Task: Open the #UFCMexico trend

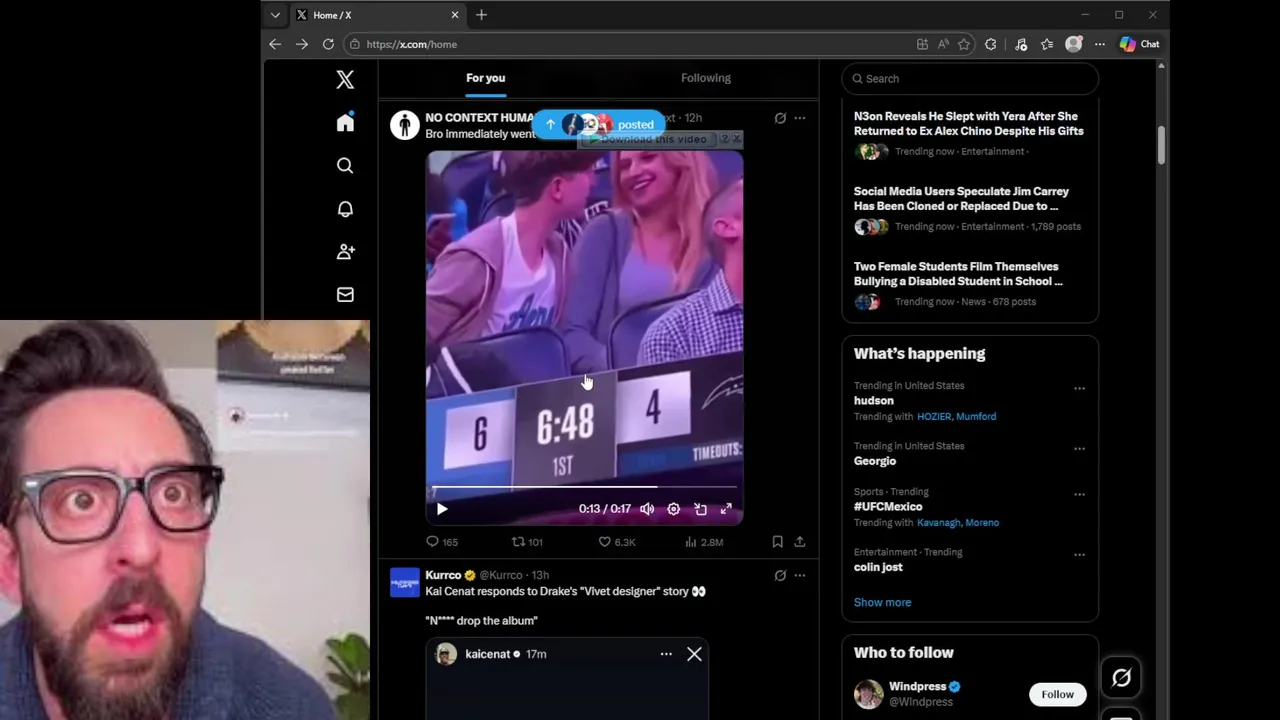Action: click(x=888, y=506)
